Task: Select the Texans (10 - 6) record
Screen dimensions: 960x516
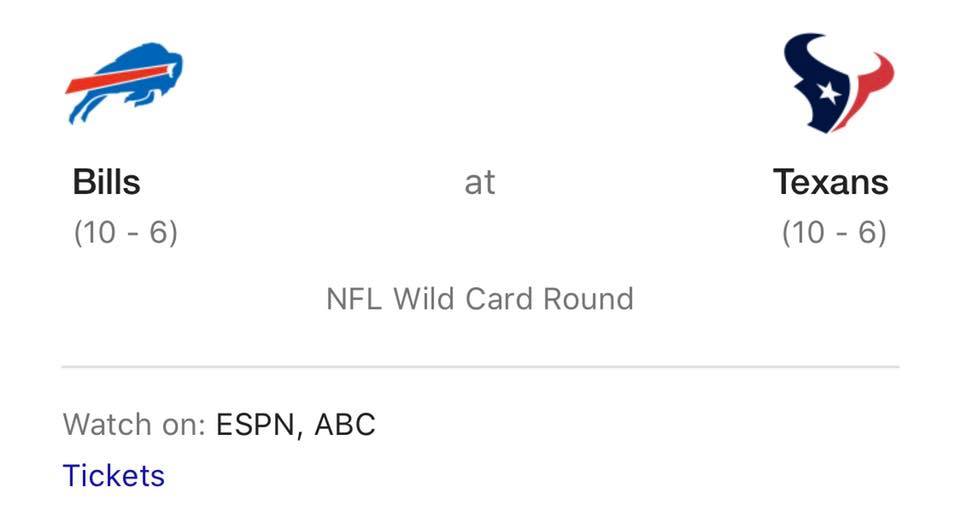Action: click(x=834, y=232)
